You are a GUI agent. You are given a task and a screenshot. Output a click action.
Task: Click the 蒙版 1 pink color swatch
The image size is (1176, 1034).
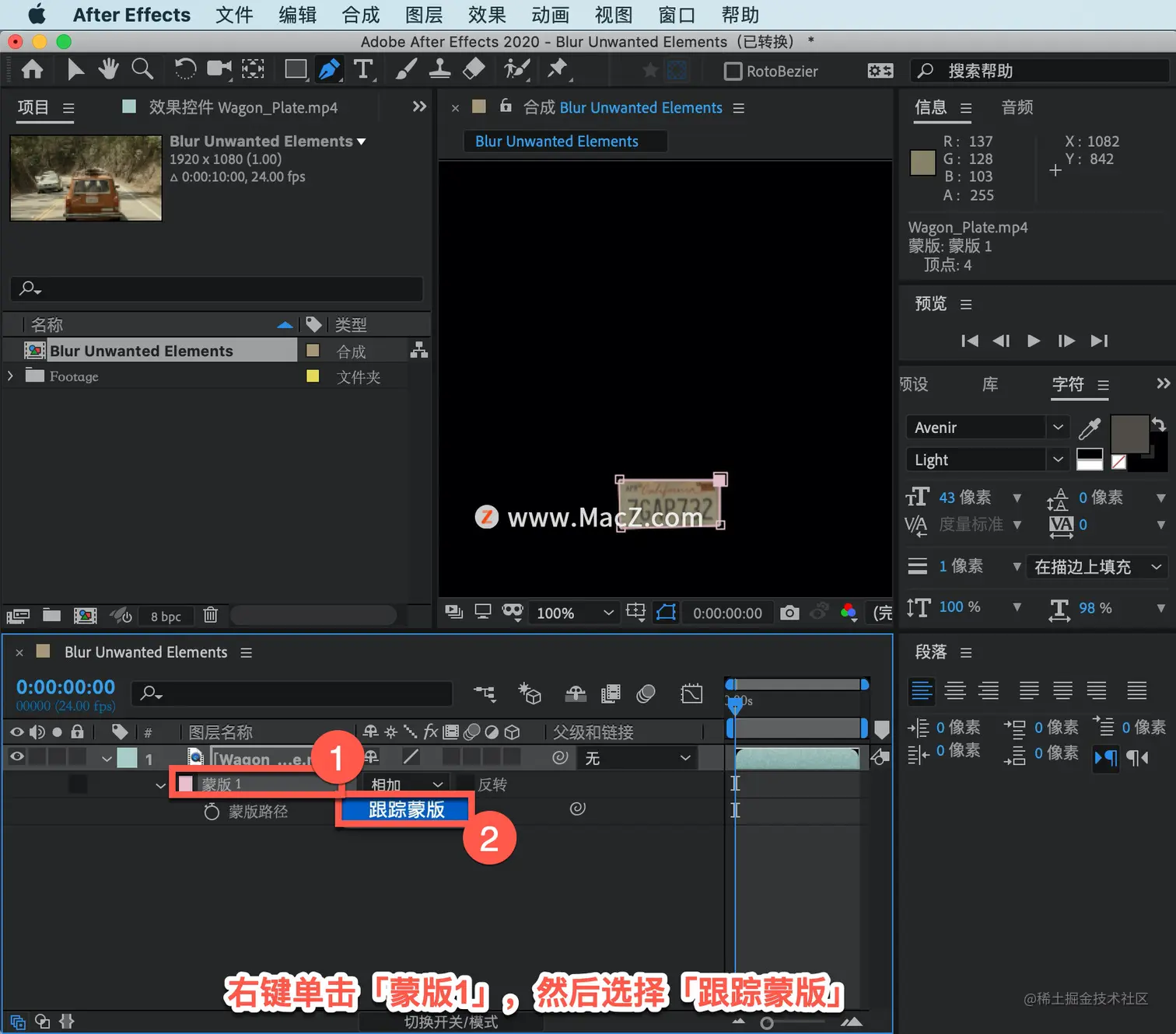pos(185,784)
